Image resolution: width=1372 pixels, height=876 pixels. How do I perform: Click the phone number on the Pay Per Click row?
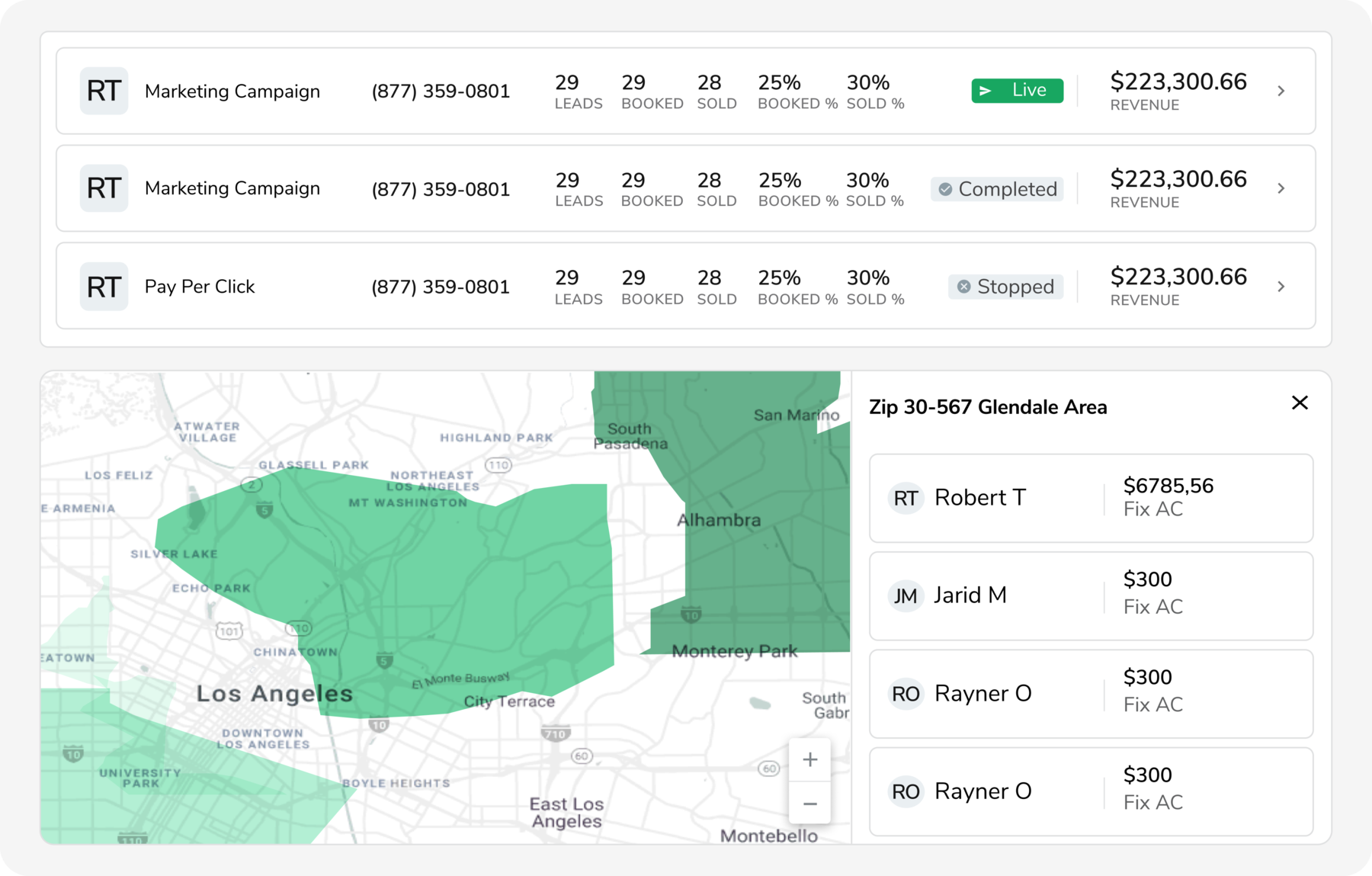coord(440,287)
